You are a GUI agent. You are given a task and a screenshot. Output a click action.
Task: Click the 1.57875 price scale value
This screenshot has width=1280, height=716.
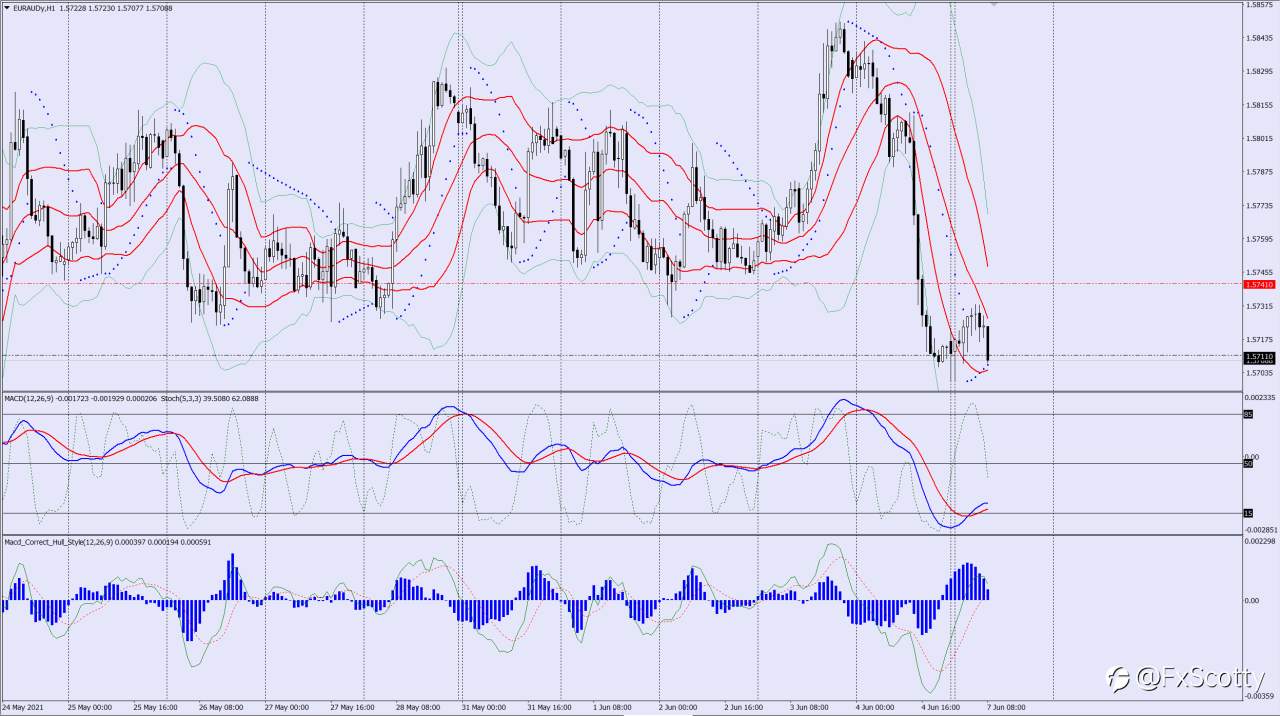click(x=1259, y=172)
